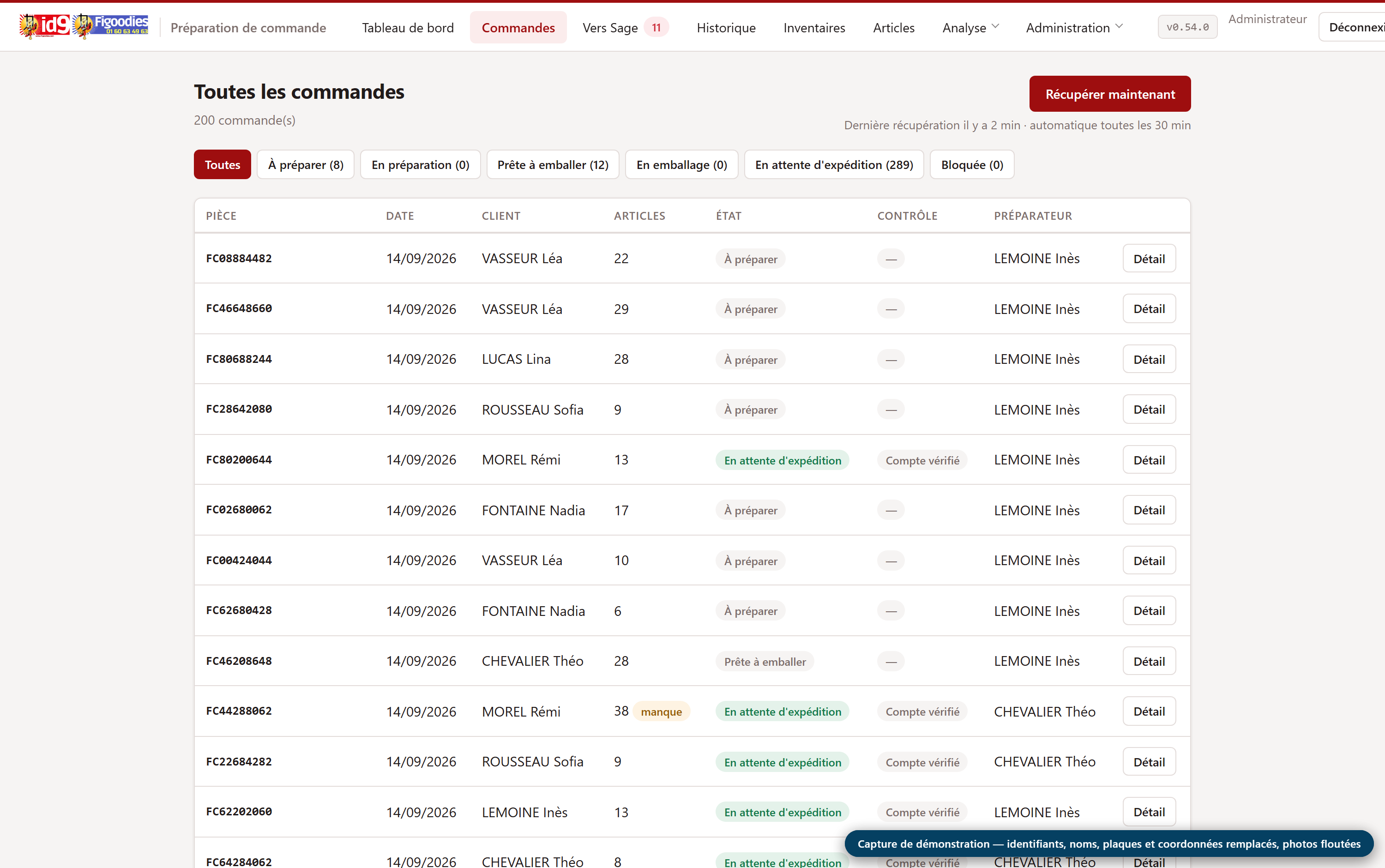The image size is (1385, 868).
Task: Click the Figoodies logo in the header
Action: click(x=110, y=26)
